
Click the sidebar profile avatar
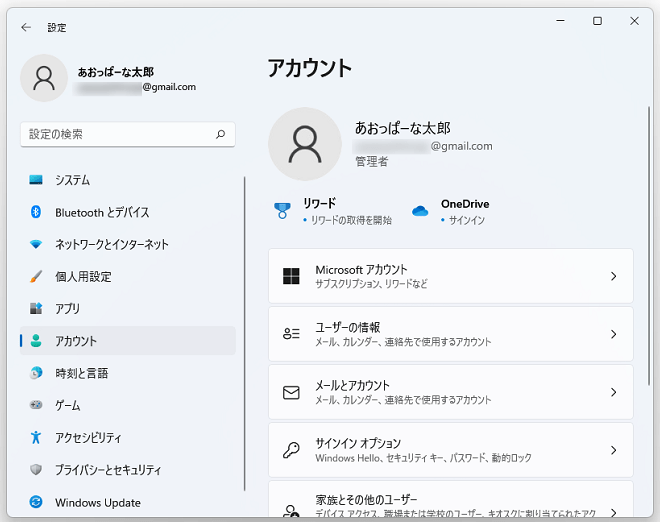[x=44, y=78]
